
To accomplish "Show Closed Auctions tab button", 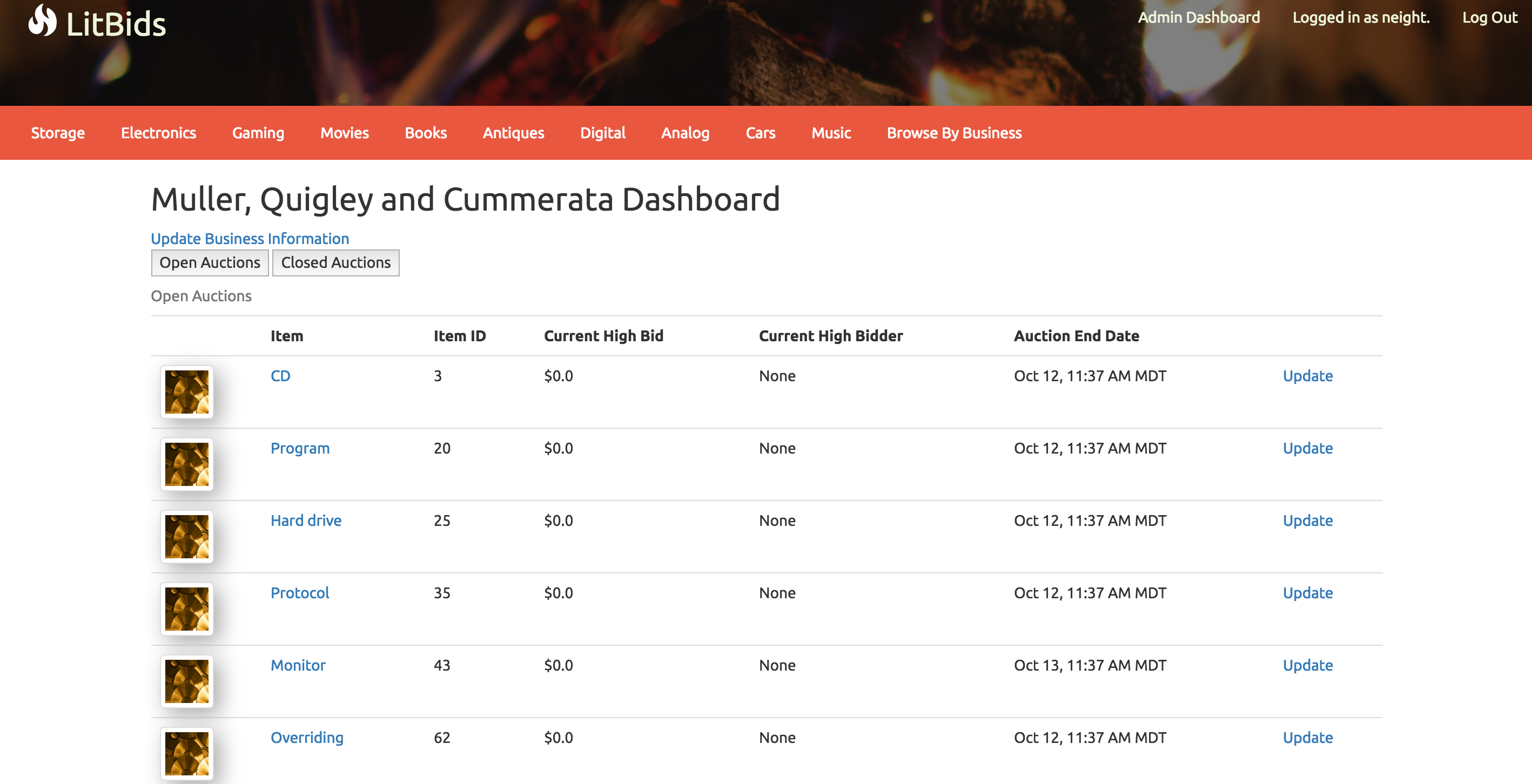I will click(x=335, y=263).
